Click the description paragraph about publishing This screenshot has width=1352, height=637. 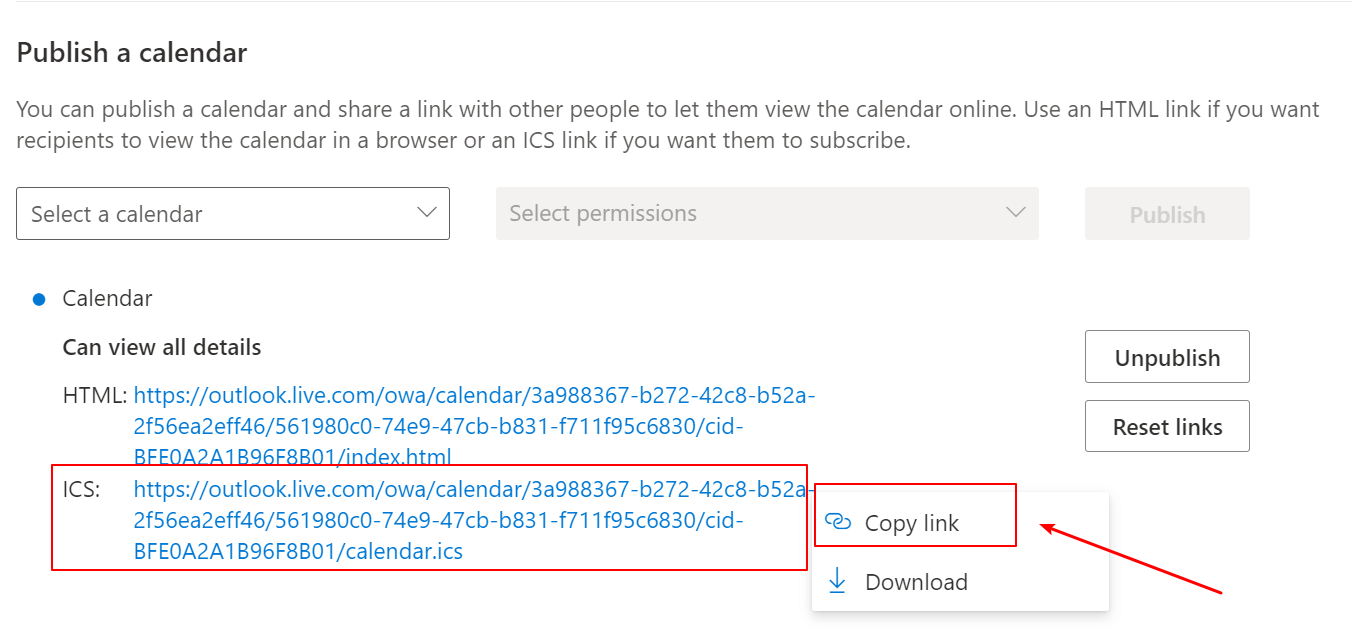point(668,125)
